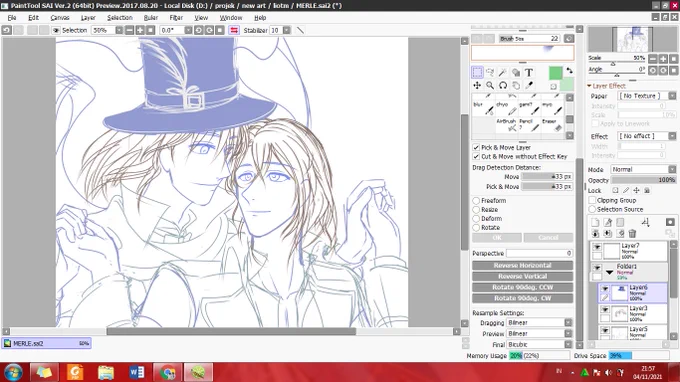Select the Resize transform option
The height and width of the screenshot is (382, 680).
click(476, 209)
